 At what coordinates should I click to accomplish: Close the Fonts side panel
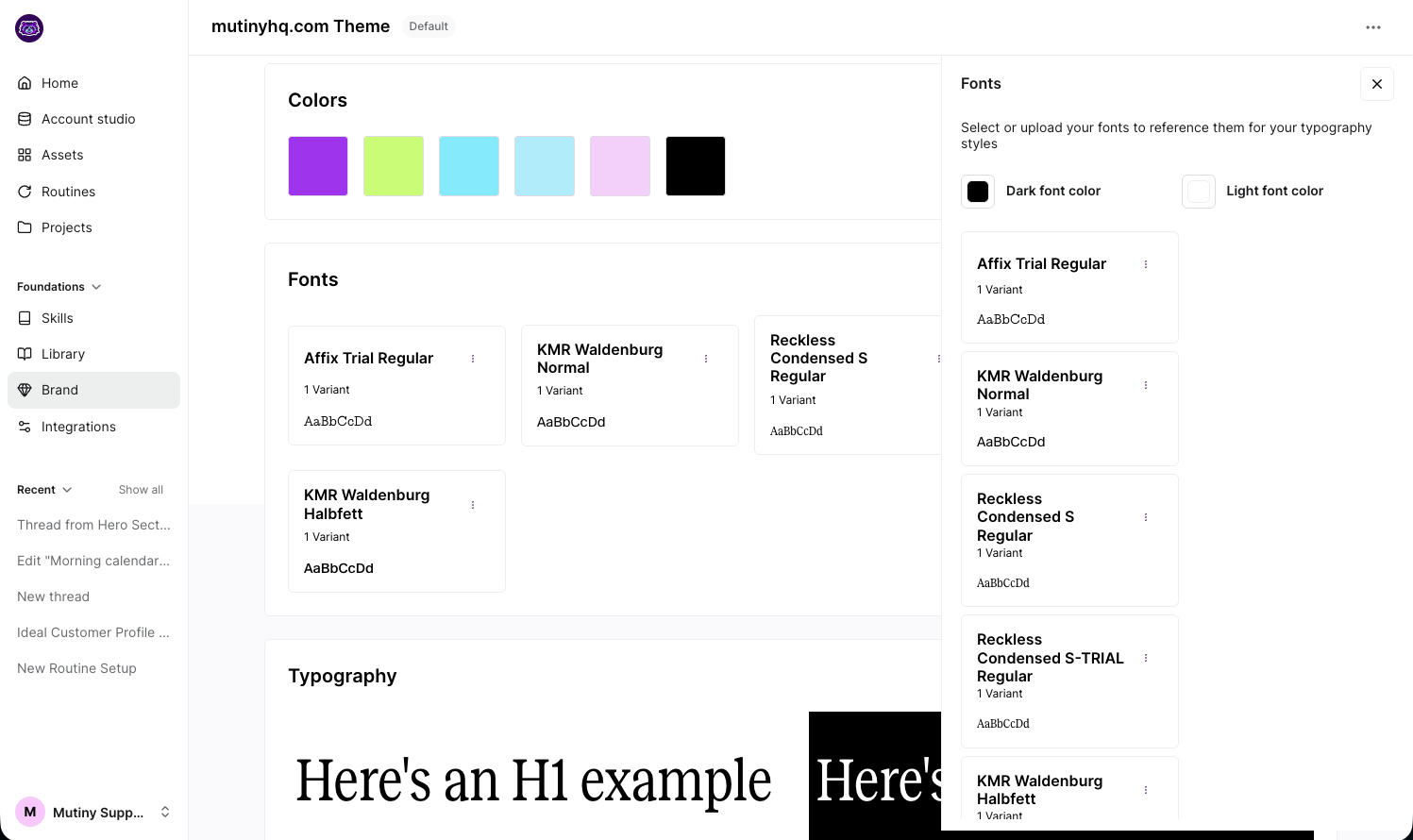pos(1377,84)
